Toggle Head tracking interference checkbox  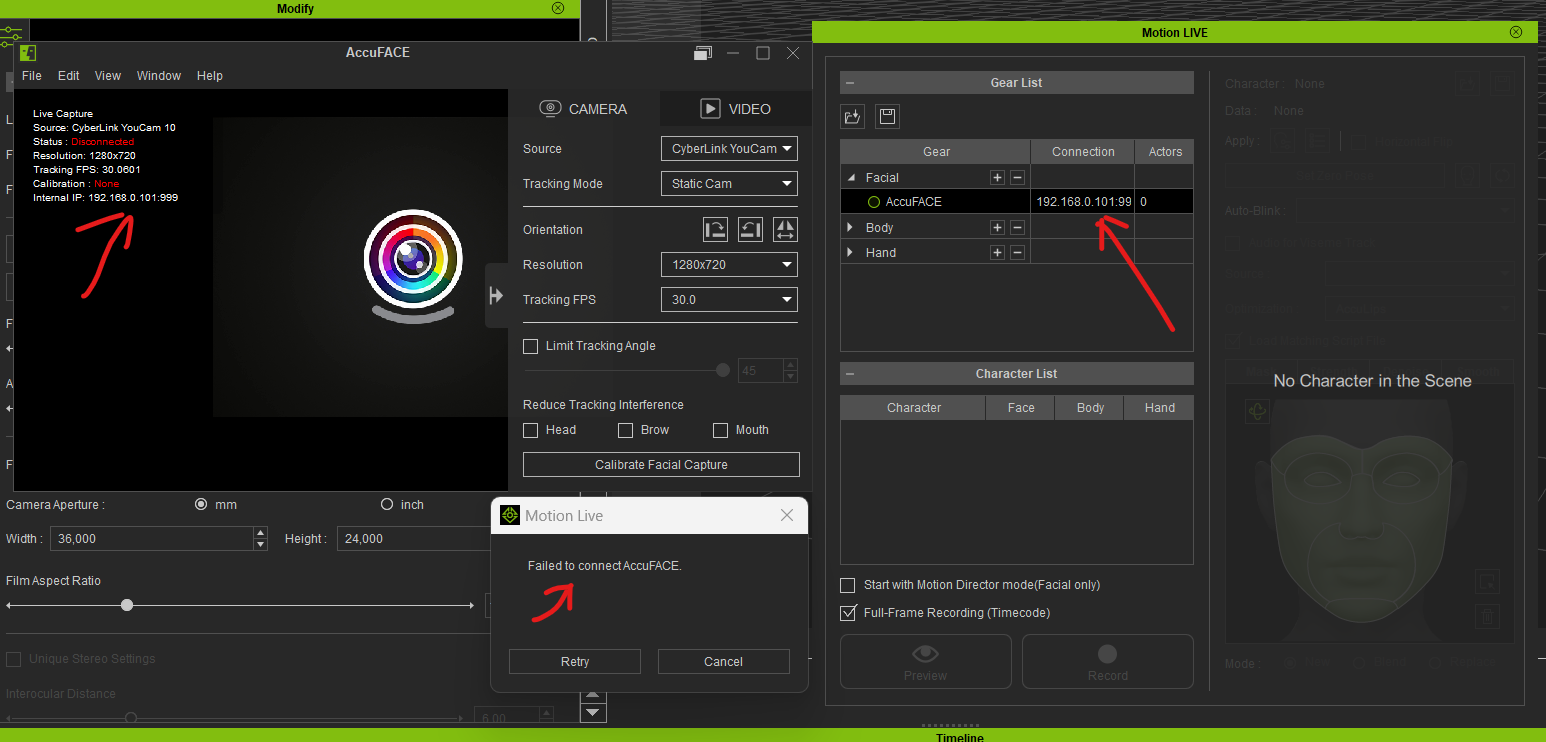[x=531, y=430]
